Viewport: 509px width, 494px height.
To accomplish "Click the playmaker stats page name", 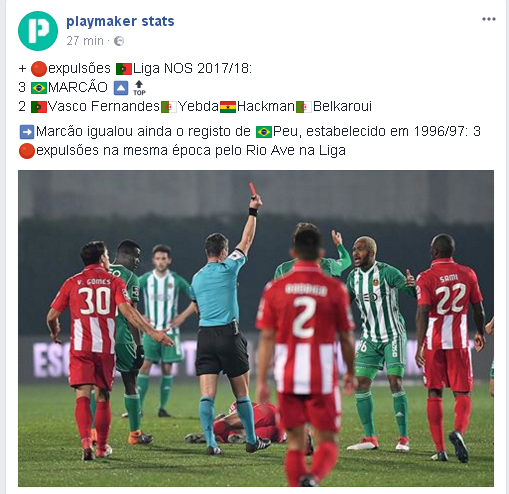I will coord(120,21).
